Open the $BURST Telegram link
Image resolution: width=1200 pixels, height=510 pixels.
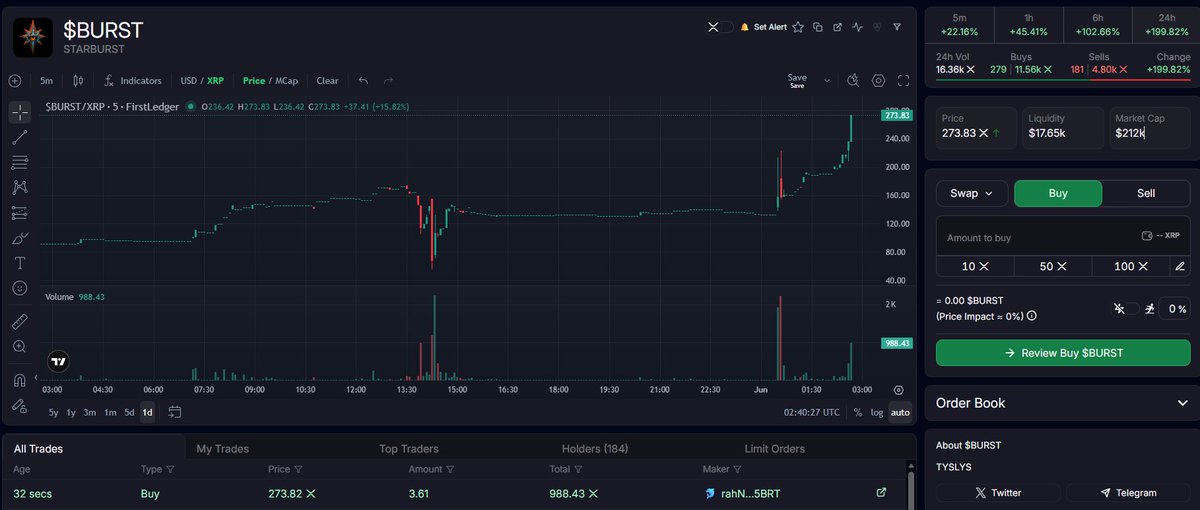1128,493
